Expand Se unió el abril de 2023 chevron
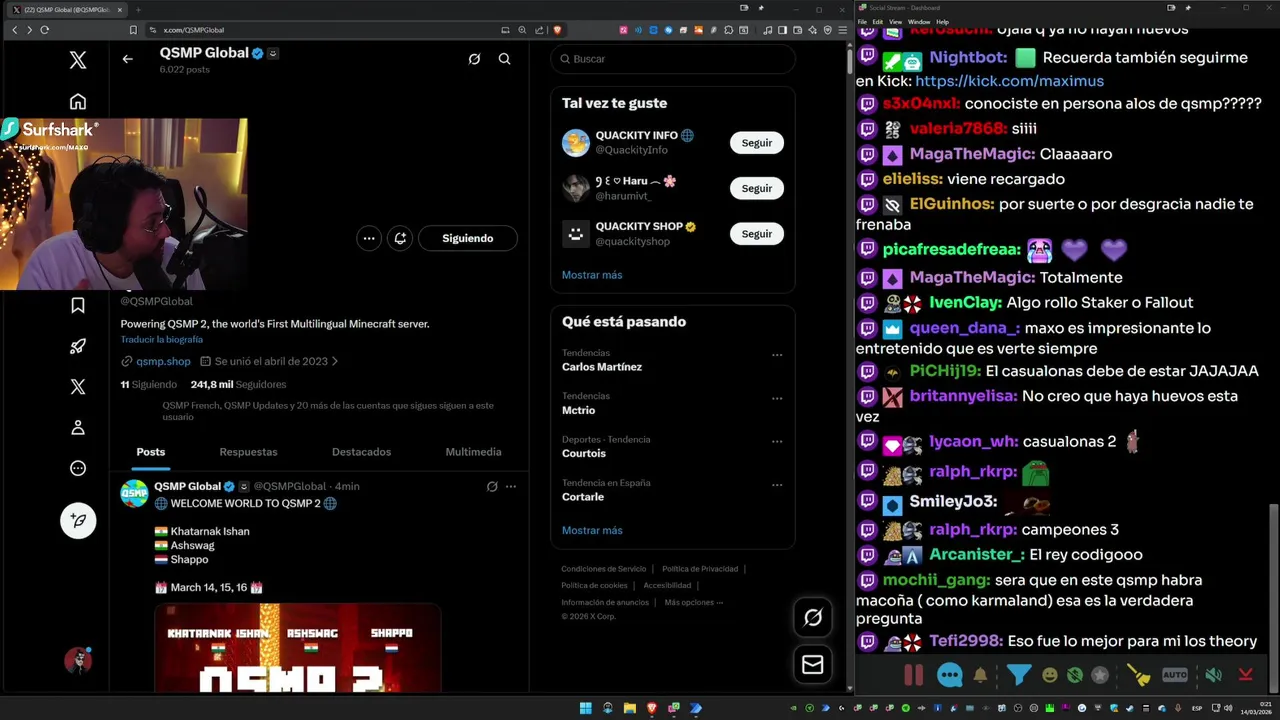This screenshot has width=1280, height=720. coord(335,362)
